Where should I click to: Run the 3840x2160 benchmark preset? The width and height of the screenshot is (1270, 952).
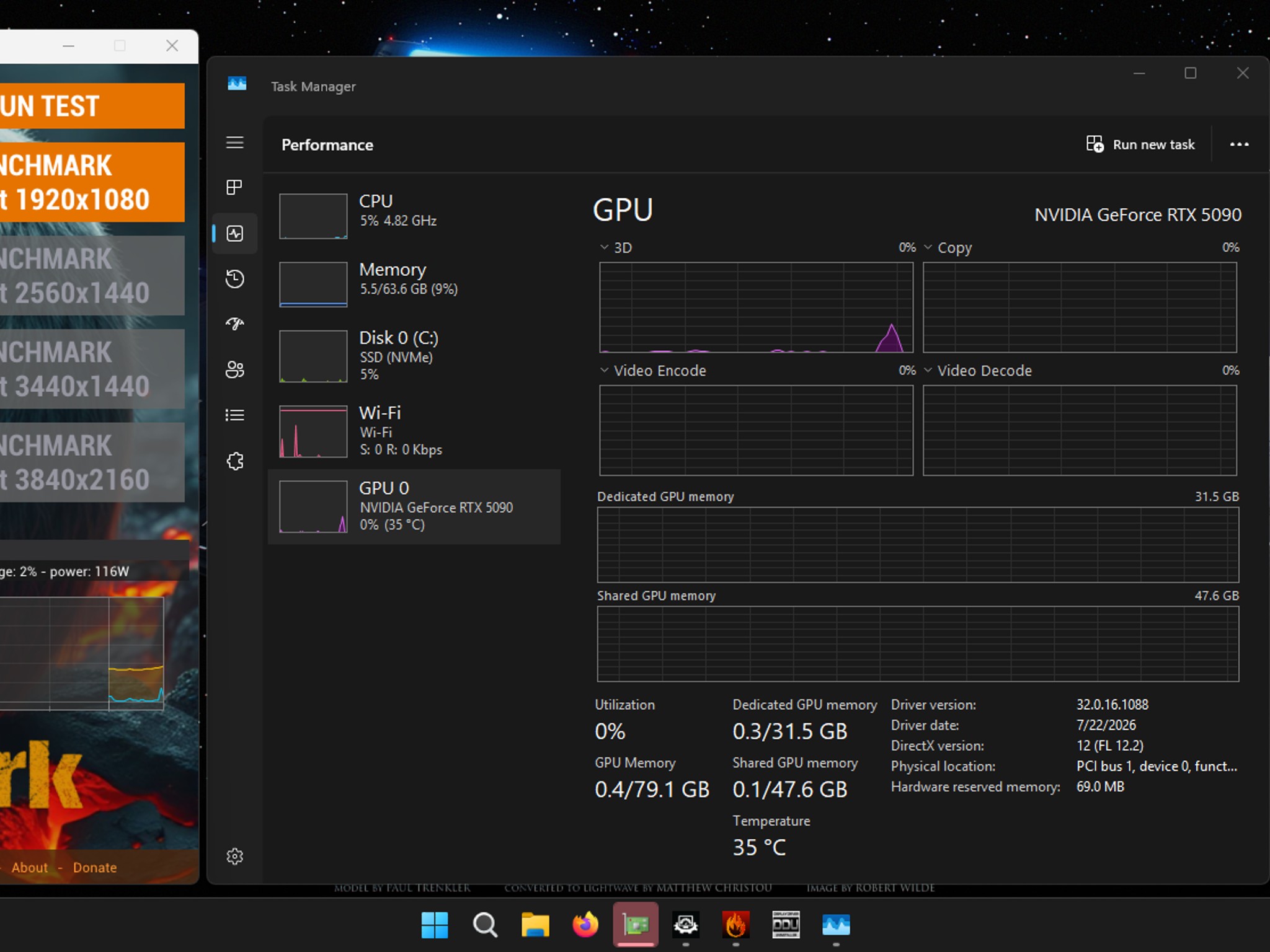click(x=92, y=462)
